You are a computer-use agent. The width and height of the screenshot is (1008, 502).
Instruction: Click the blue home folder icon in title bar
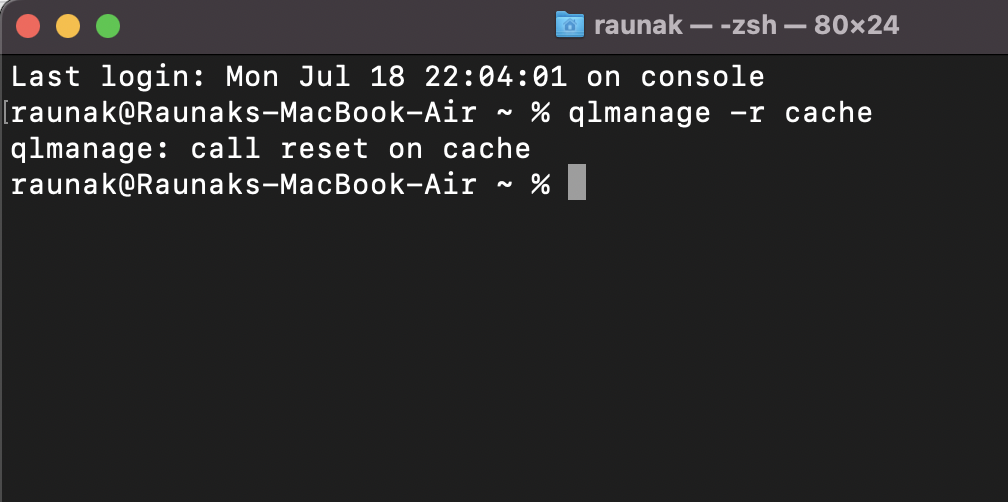click(570, 25)
